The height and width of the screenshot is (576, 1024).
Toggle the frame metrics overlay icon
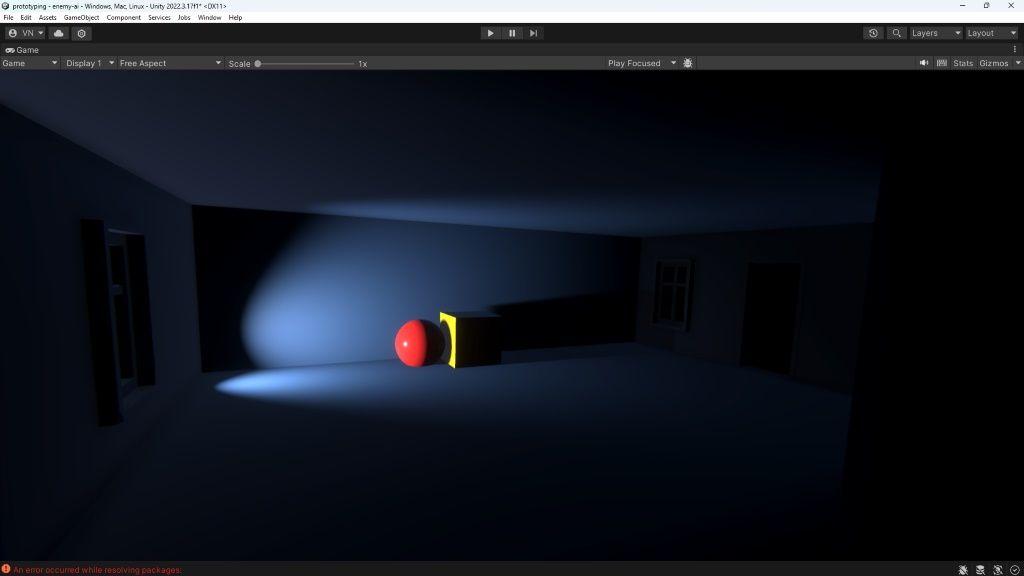click(x=941, y=63)
